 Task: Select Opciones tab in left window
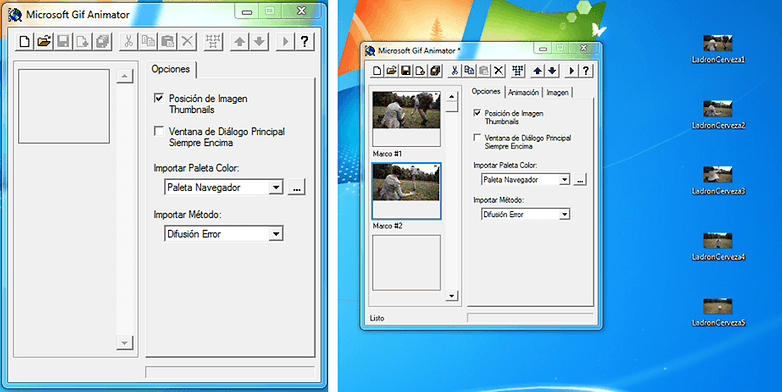tap(171, 69)
